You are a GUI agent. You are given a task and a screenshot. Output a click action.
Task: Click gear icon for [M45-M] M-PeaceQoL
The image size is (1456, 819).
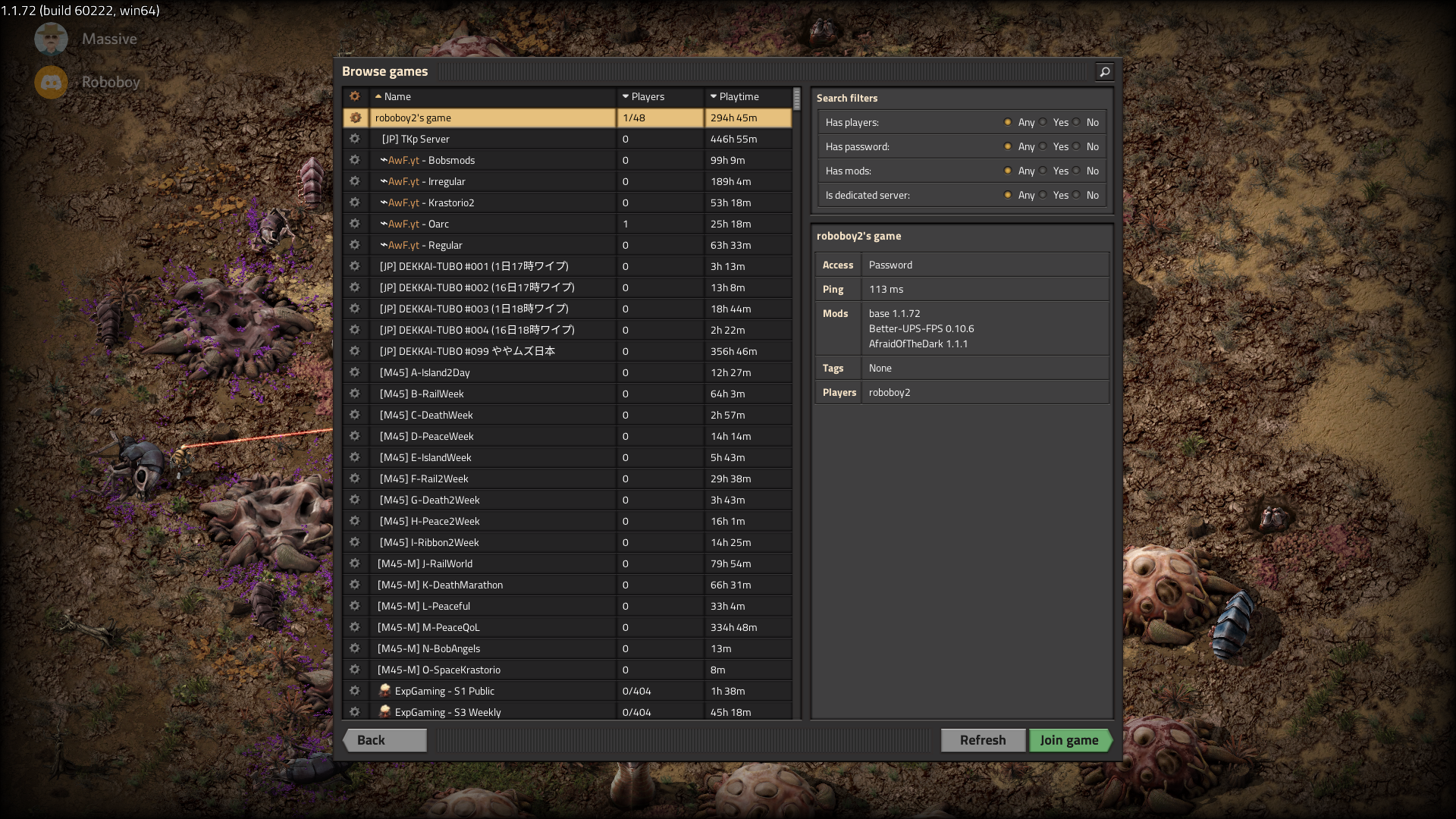pos(355,627)
